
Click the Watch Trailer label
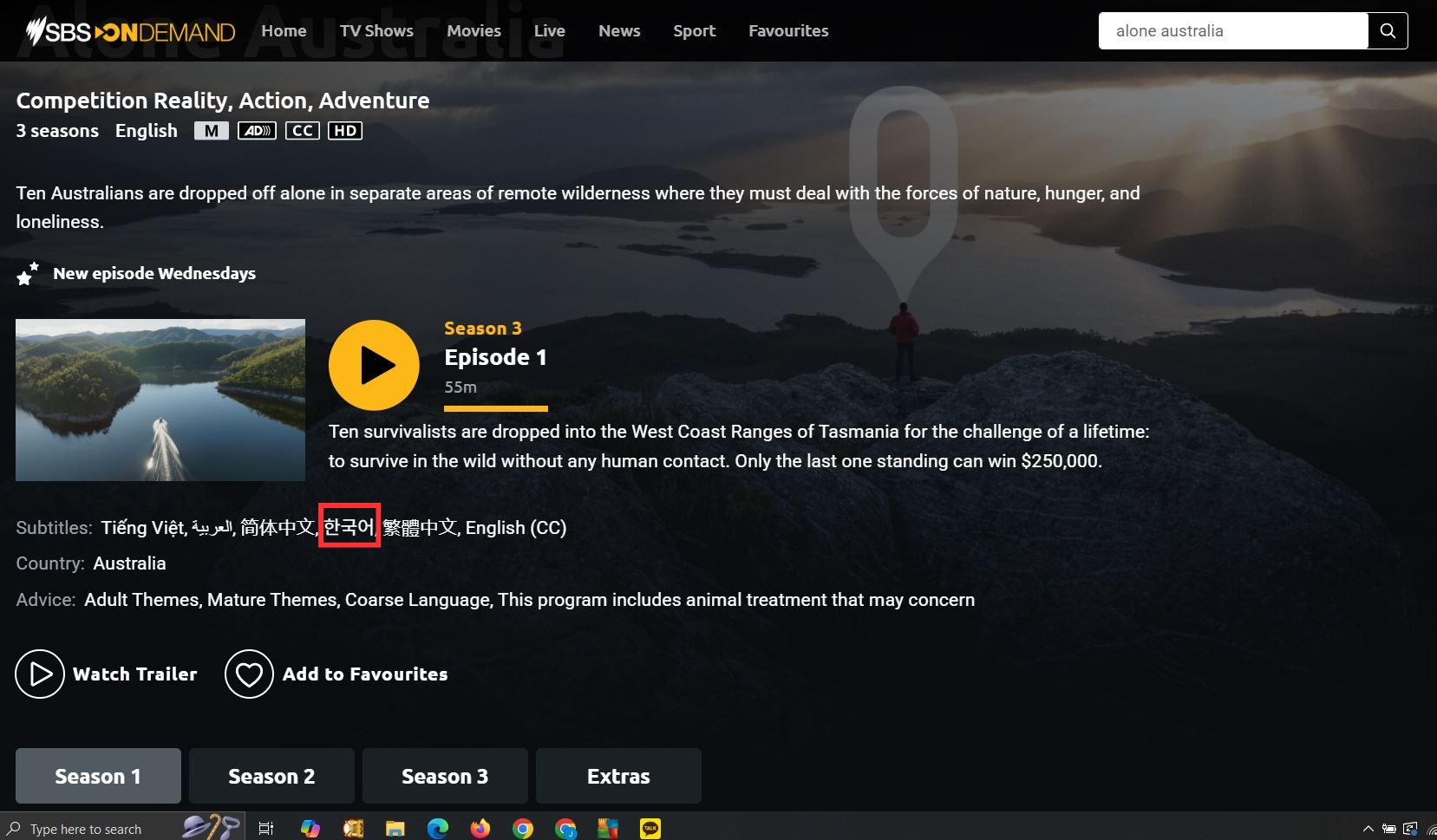tap(135, 674)
